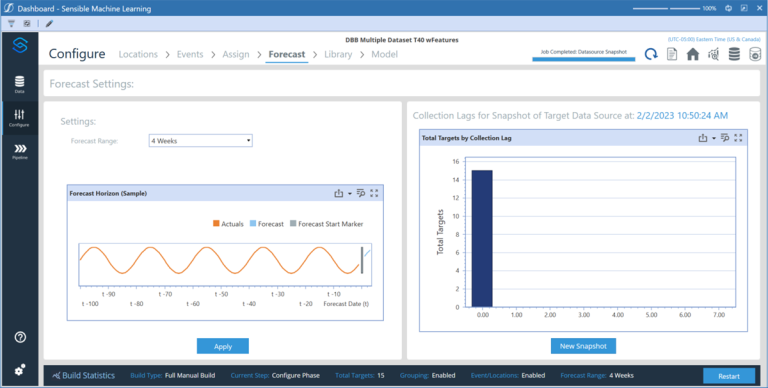Screen dimensions: 768x388
Task: Open the Forecast Range dropdown
Action: [x=200, y=141]
